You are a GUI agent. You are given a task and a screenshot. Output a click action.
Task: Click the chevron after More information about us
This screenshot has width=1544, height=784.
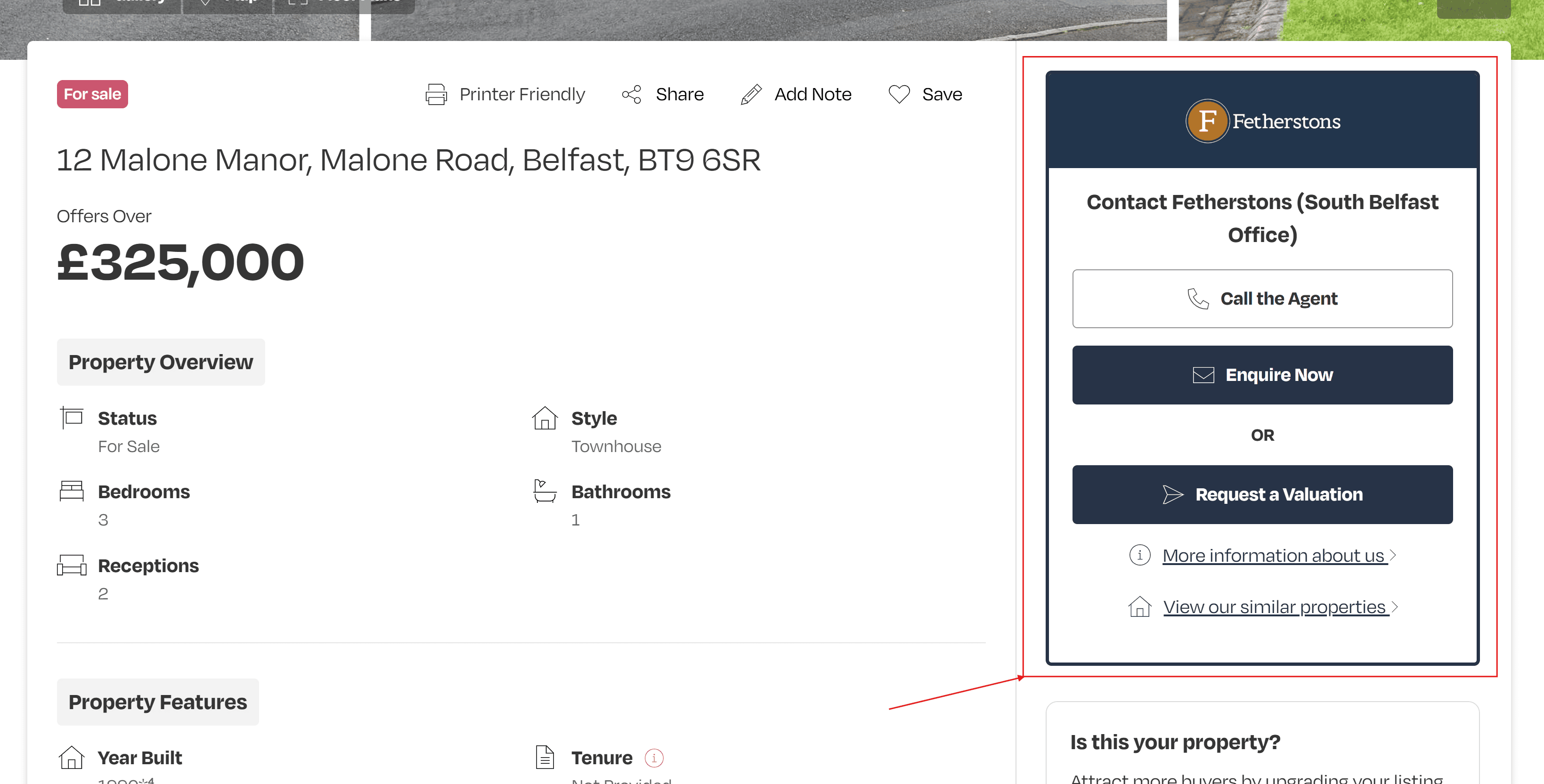coord(1393,556)
